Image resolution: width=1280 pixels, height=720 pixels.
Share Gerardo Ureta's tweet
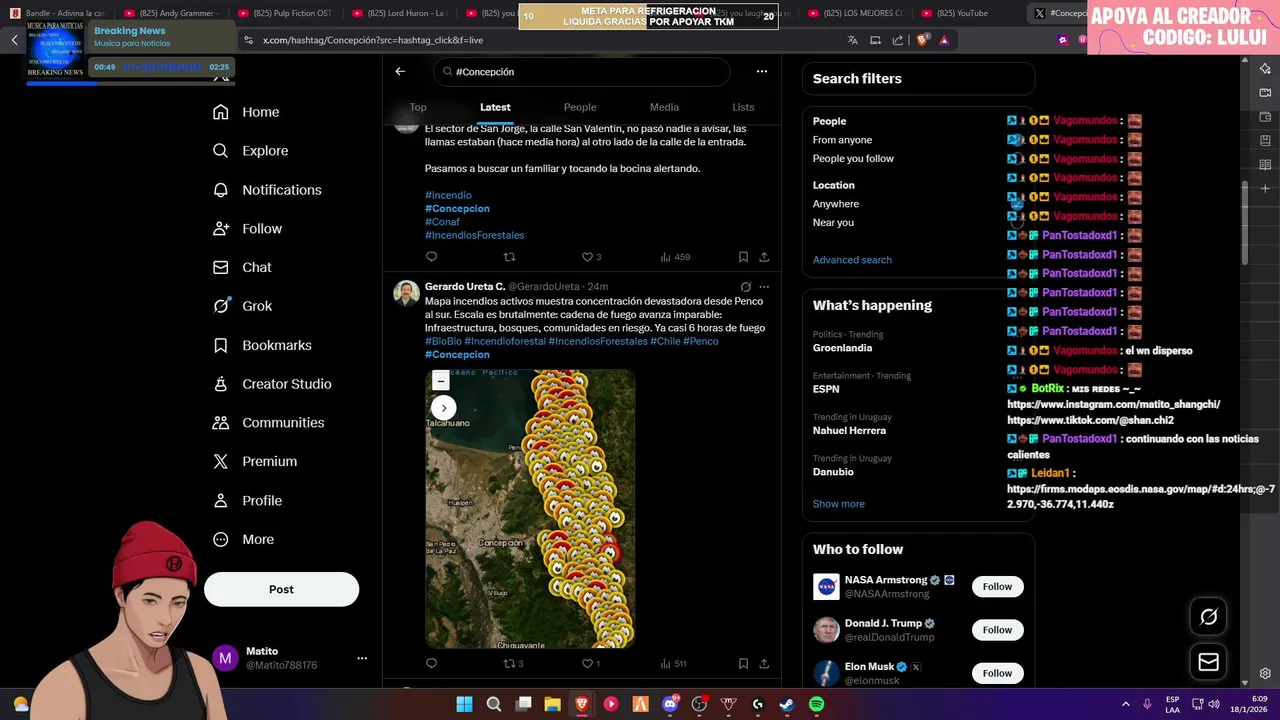764,663
